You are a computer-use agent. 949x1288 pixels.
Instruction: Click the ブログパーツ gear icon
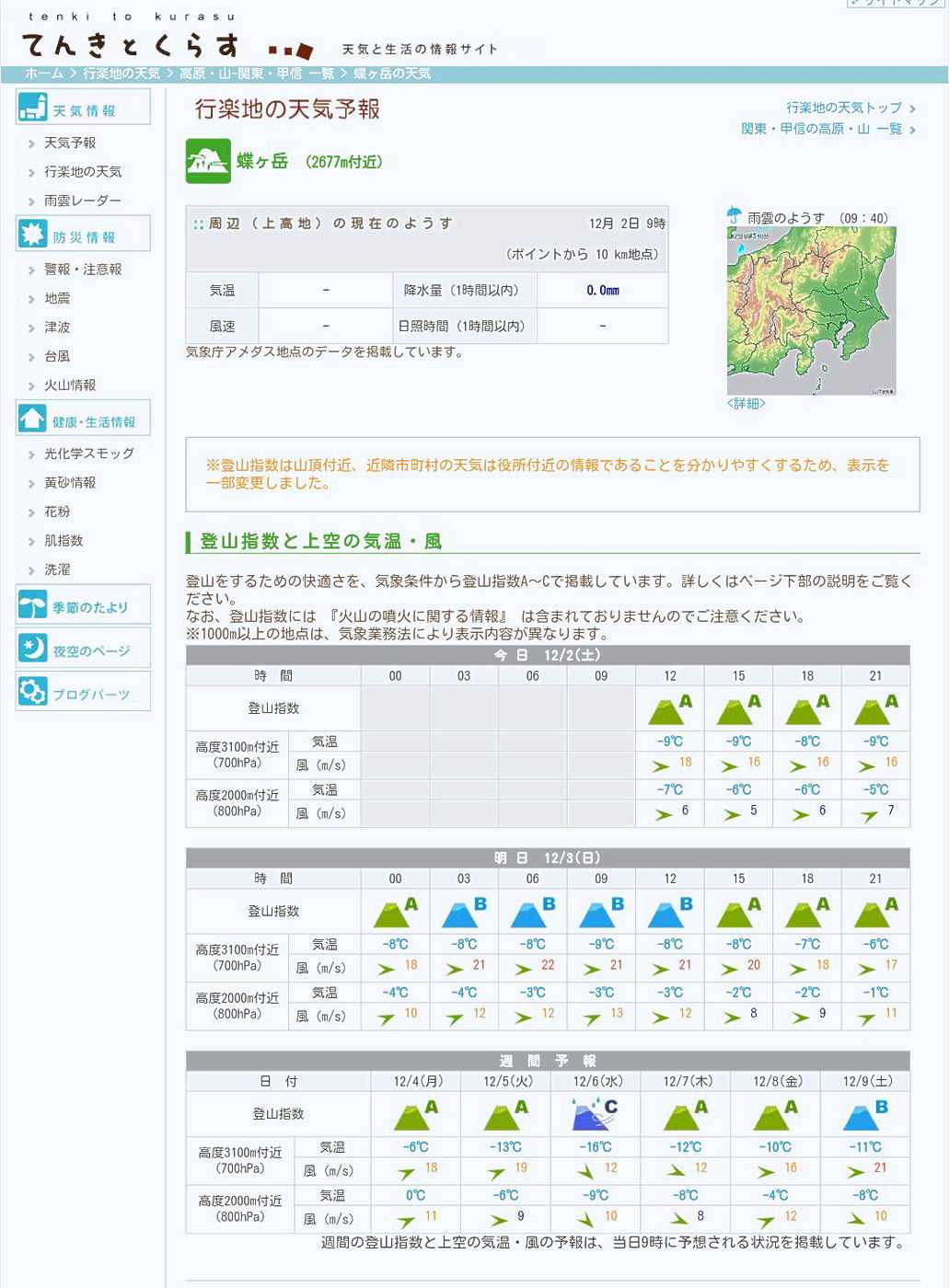coord(33,692)
